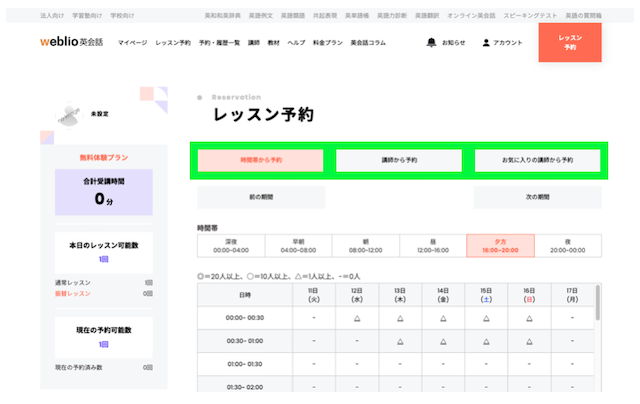Pick the 00:00-00:30 triangle on 16日(日)
Viewport: 640px width, 404px height.
(529, 318)
